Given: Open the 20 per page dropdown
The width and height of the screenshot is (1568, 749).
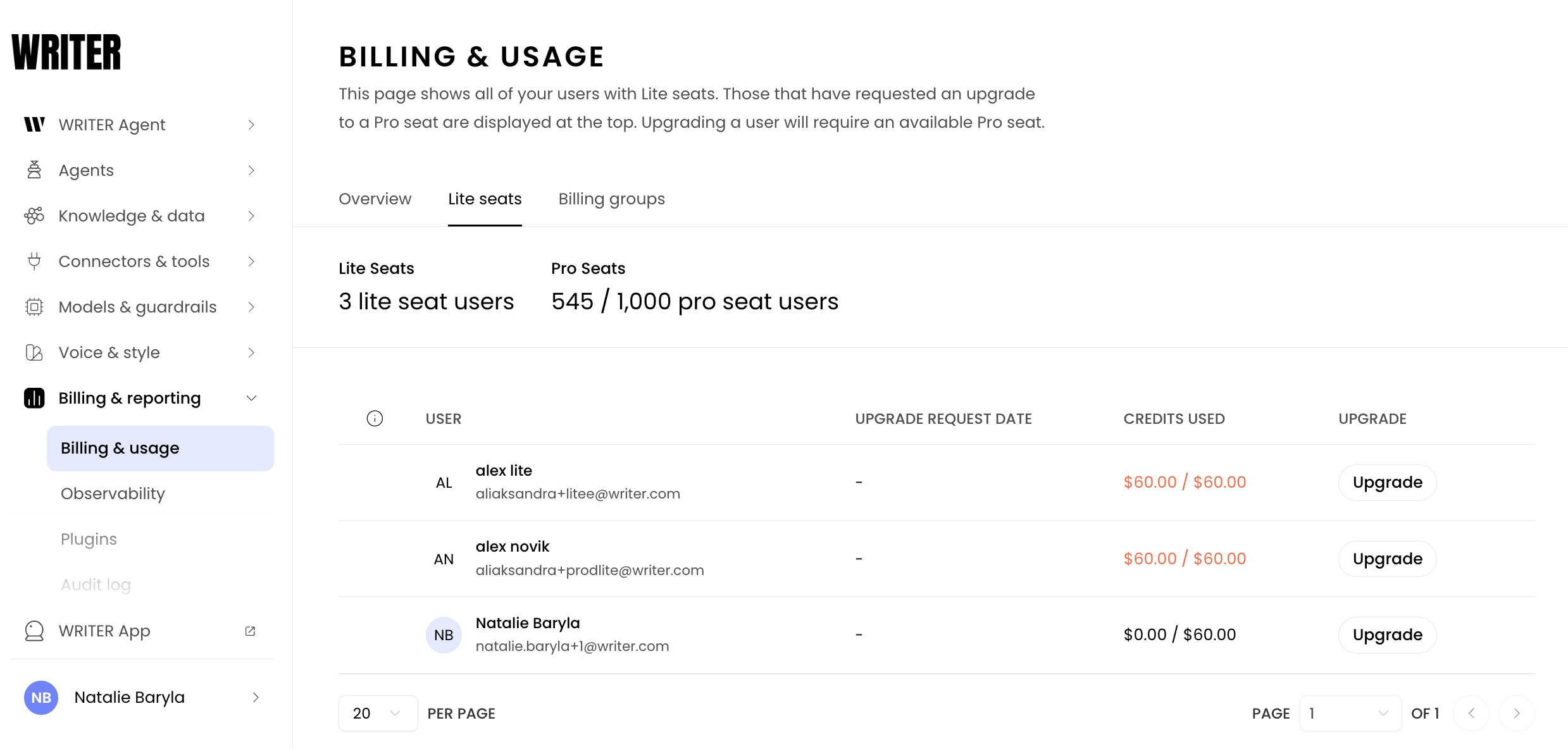Looking at the screenshot, I should (x=378, y=713).
